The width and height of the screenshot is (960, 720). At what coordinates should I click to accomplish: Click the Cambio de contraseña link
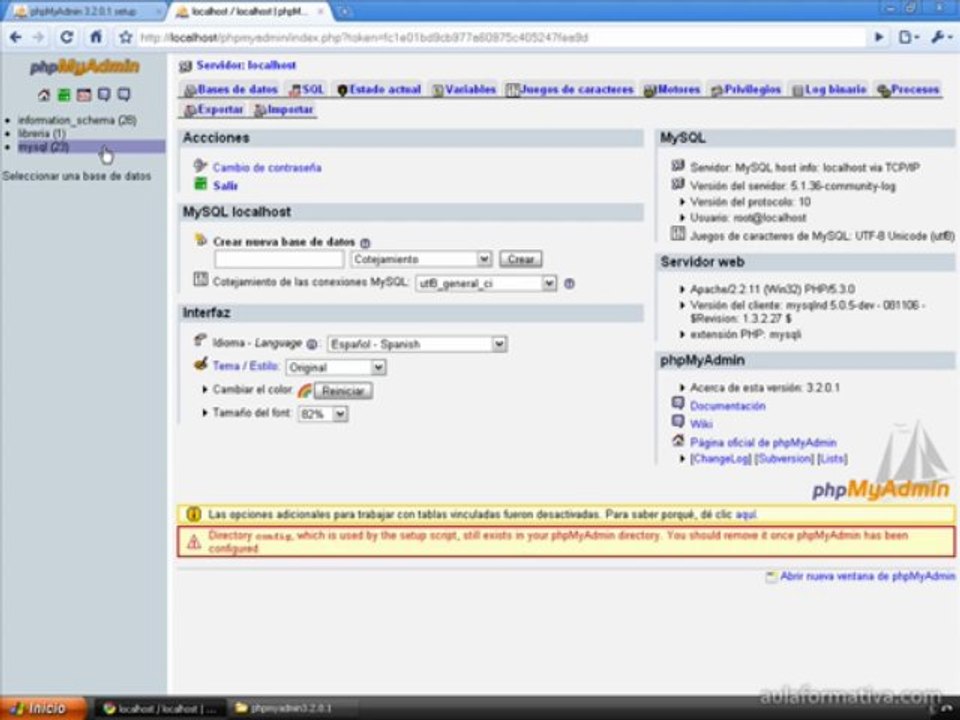267,168
